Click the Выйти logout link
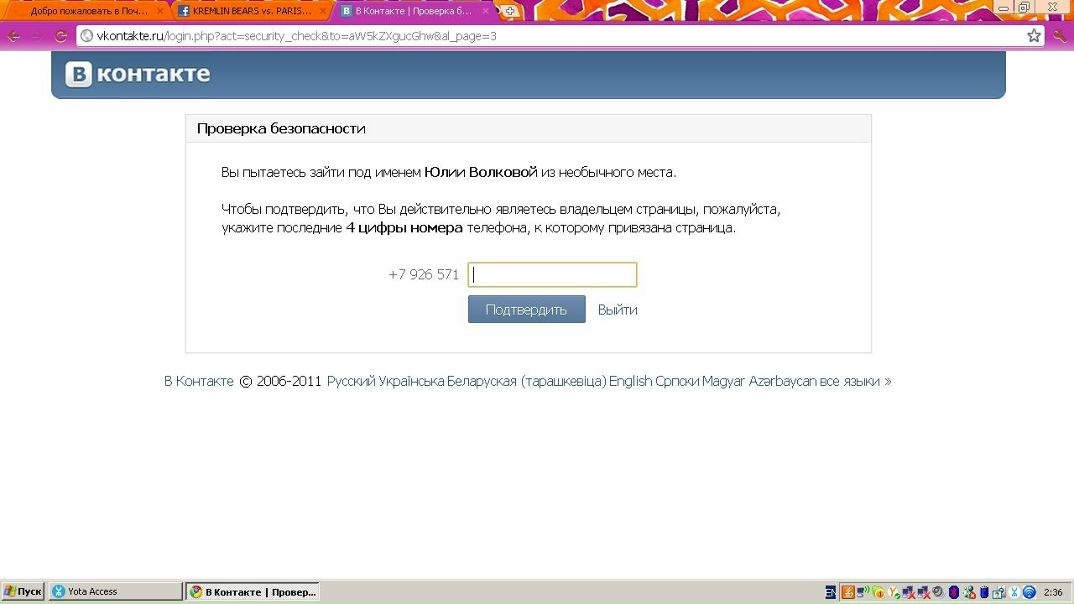 click(617, 310)
